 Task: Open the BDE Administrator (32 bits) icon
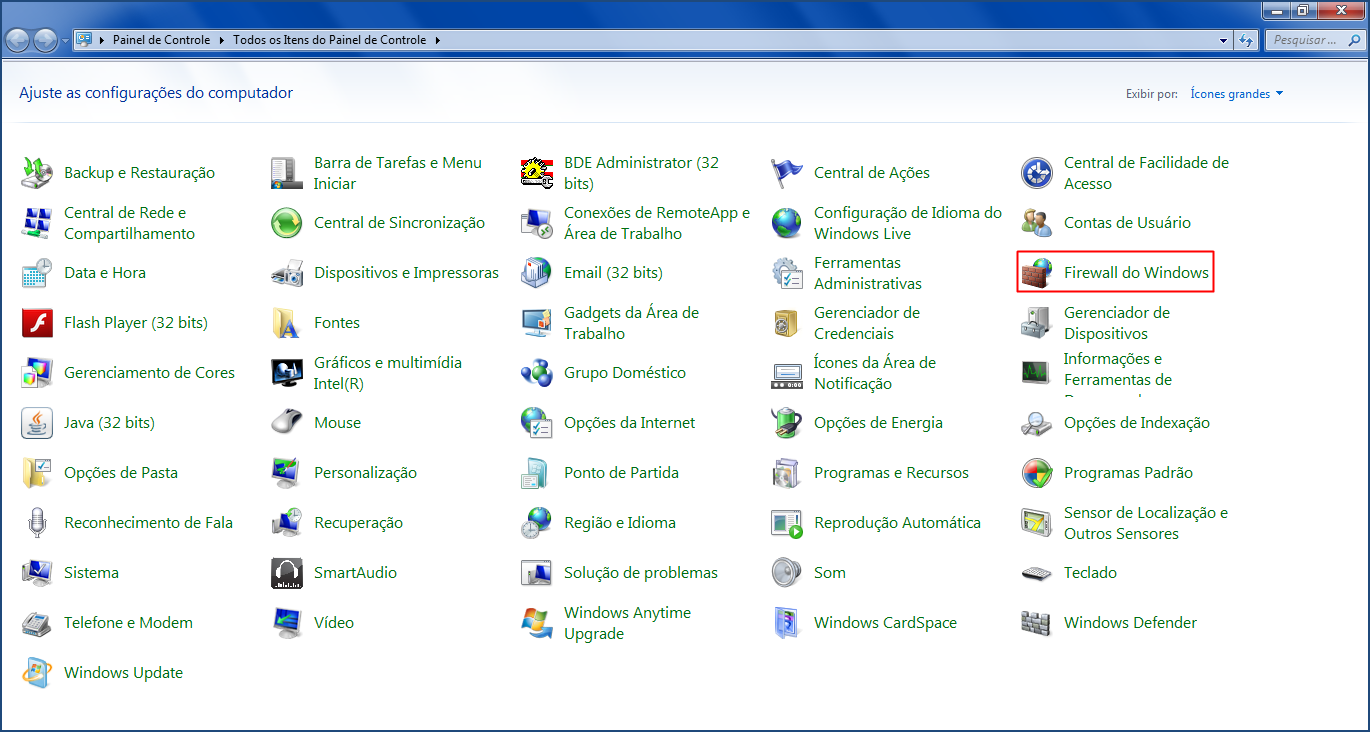pos(537,173)
